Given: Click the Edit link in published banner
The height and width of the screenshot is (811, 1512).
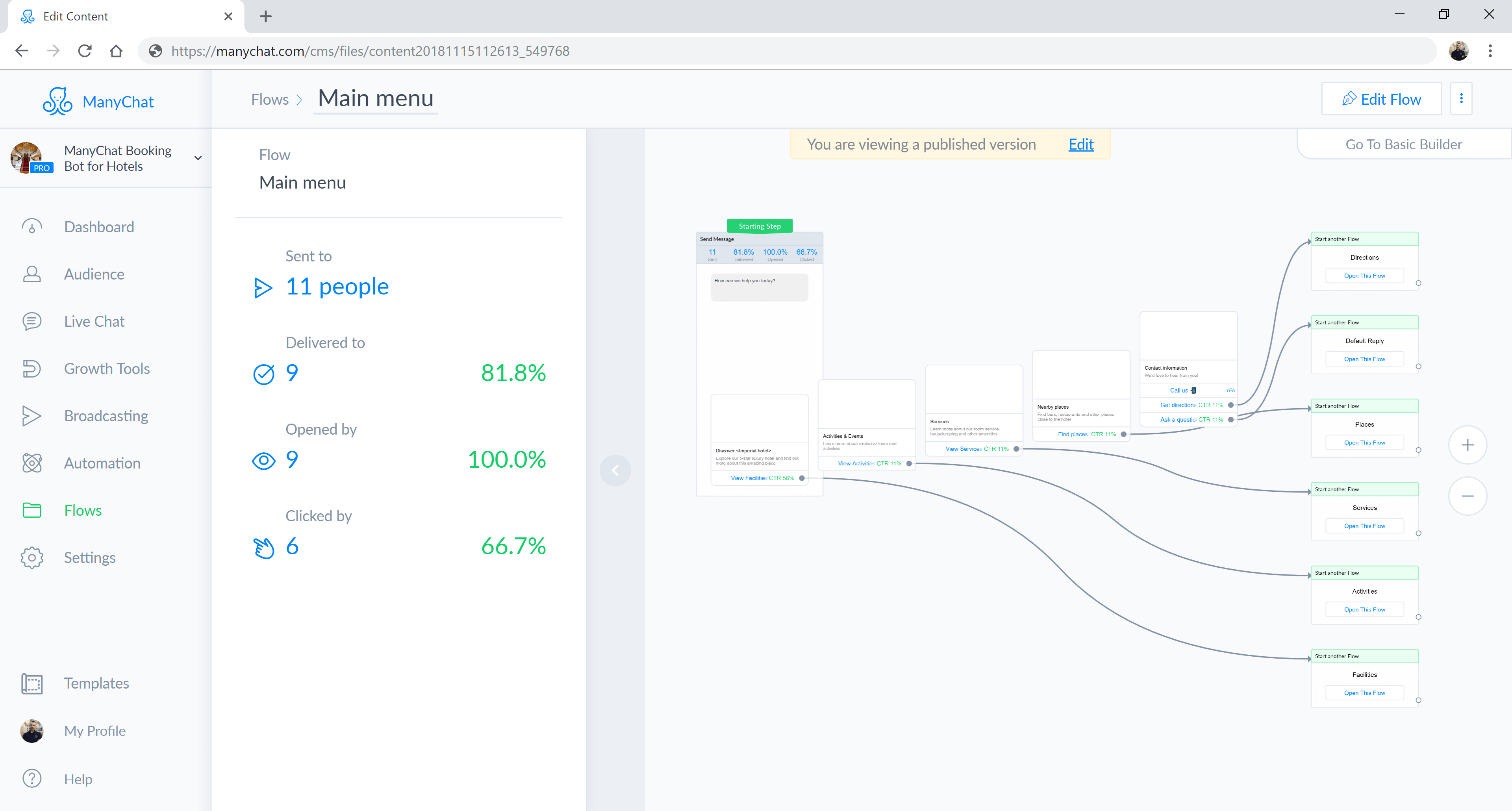Looking at the screenshot, I should (x=1080, y=144).
